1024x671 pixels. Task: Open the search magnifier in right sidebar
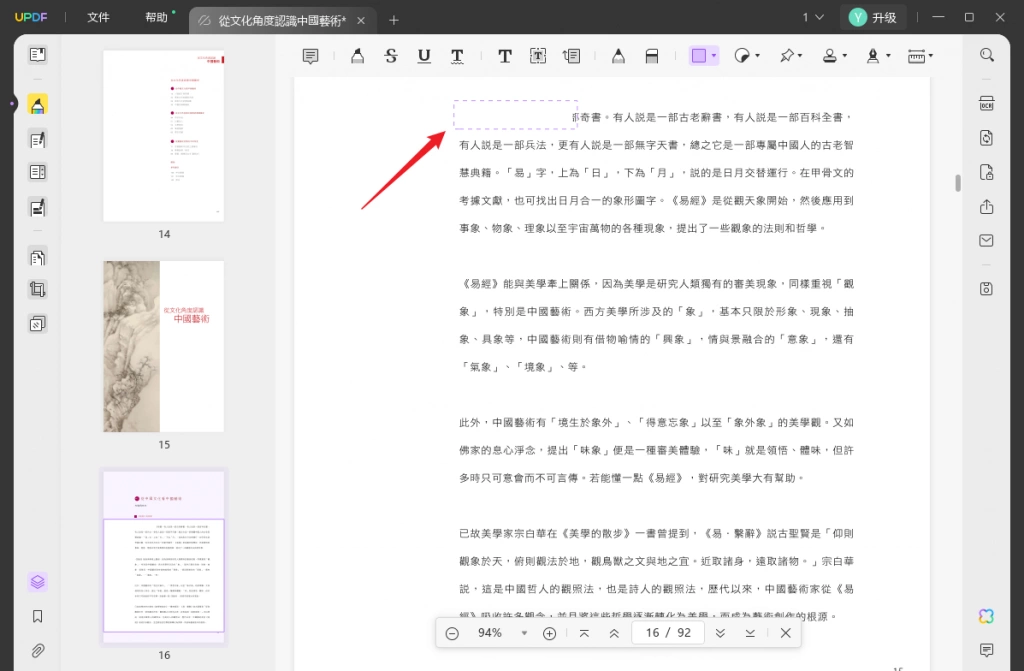pos(987,55)
